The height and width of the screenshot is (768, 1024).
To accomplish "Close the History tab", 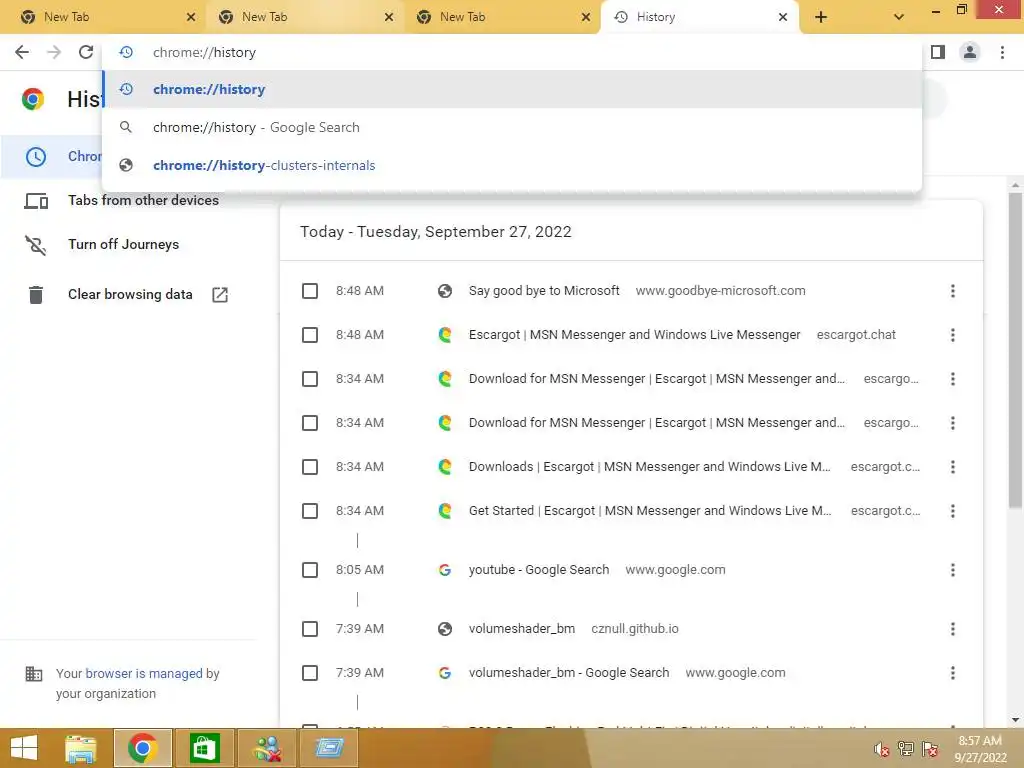I will coord(783,17).
